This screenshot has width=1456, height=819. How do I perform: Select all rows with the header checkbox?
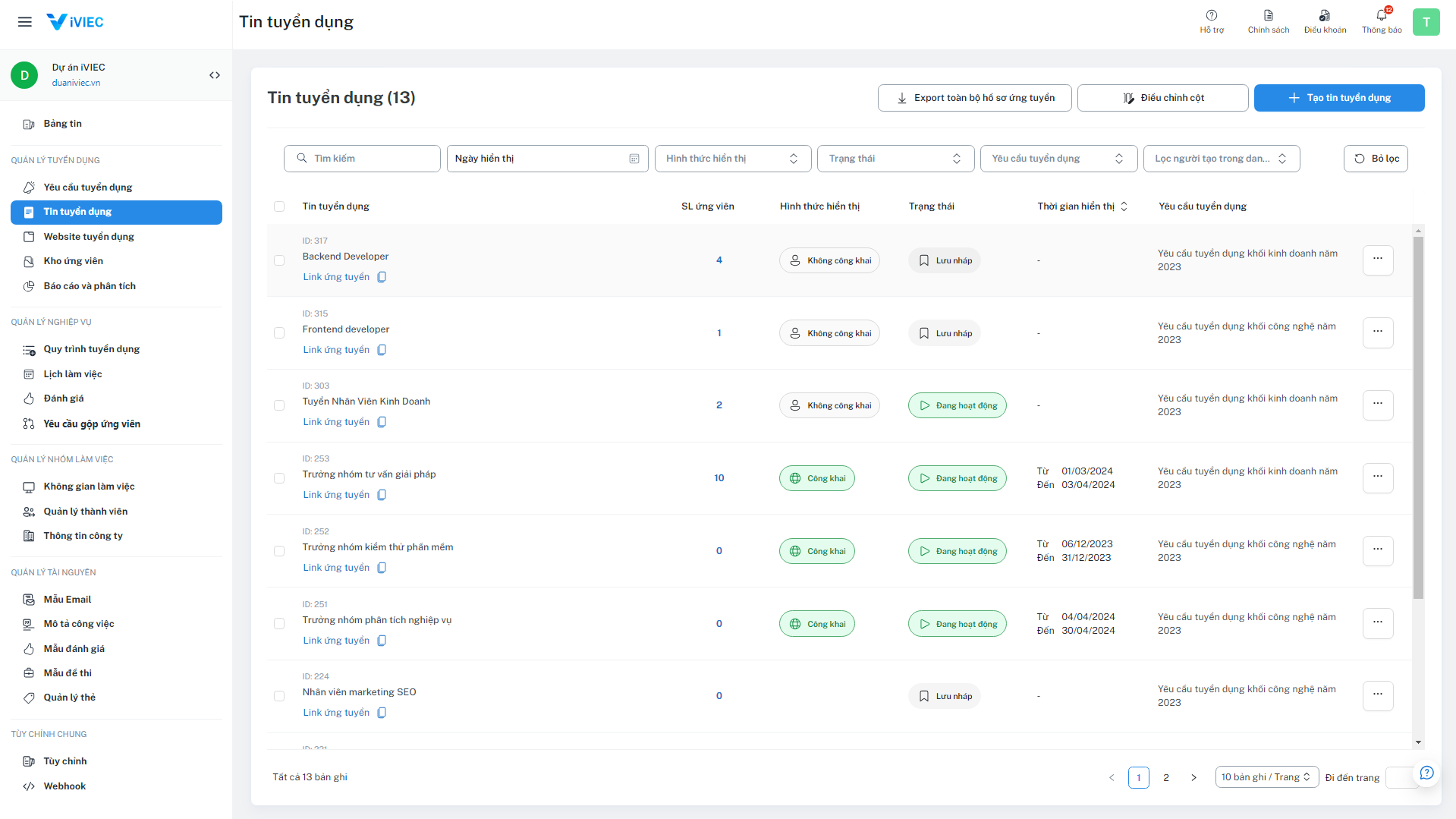(279, 206)
